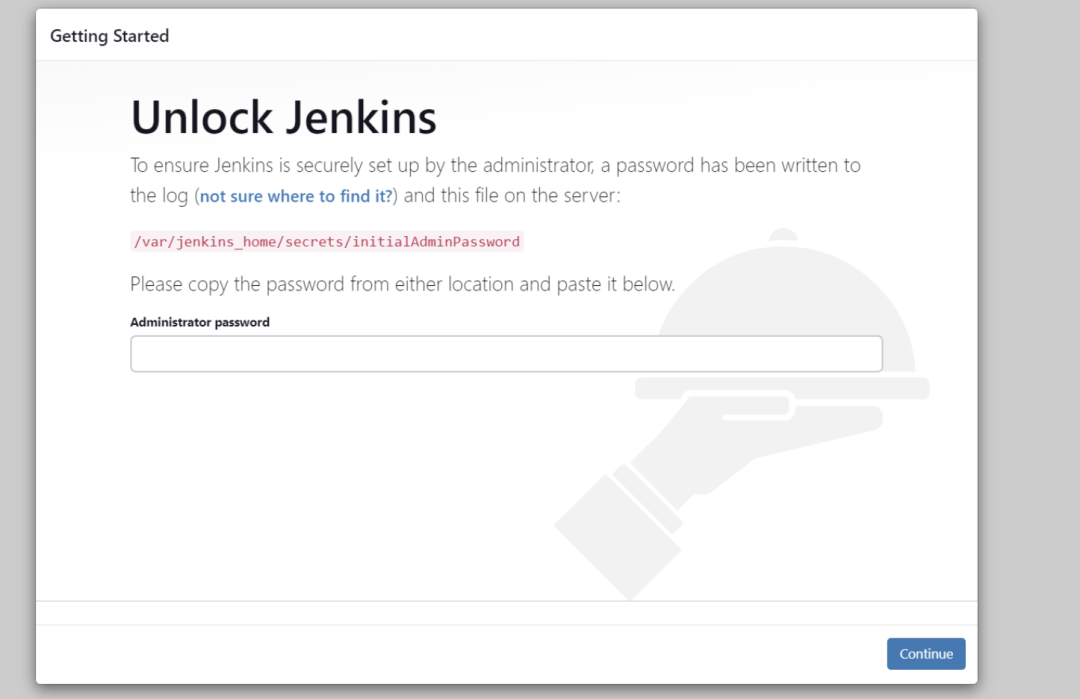Viewport: 1080px width, 699px height.
Task: Click the "Administrator password" field label
Action: click(x=200, y=322)
